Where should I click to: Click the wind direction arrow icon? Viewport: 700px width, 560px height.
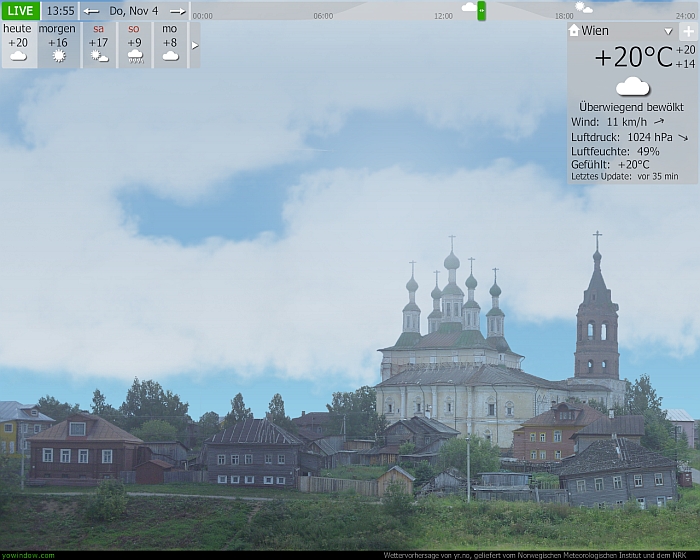tap(659, 121)
